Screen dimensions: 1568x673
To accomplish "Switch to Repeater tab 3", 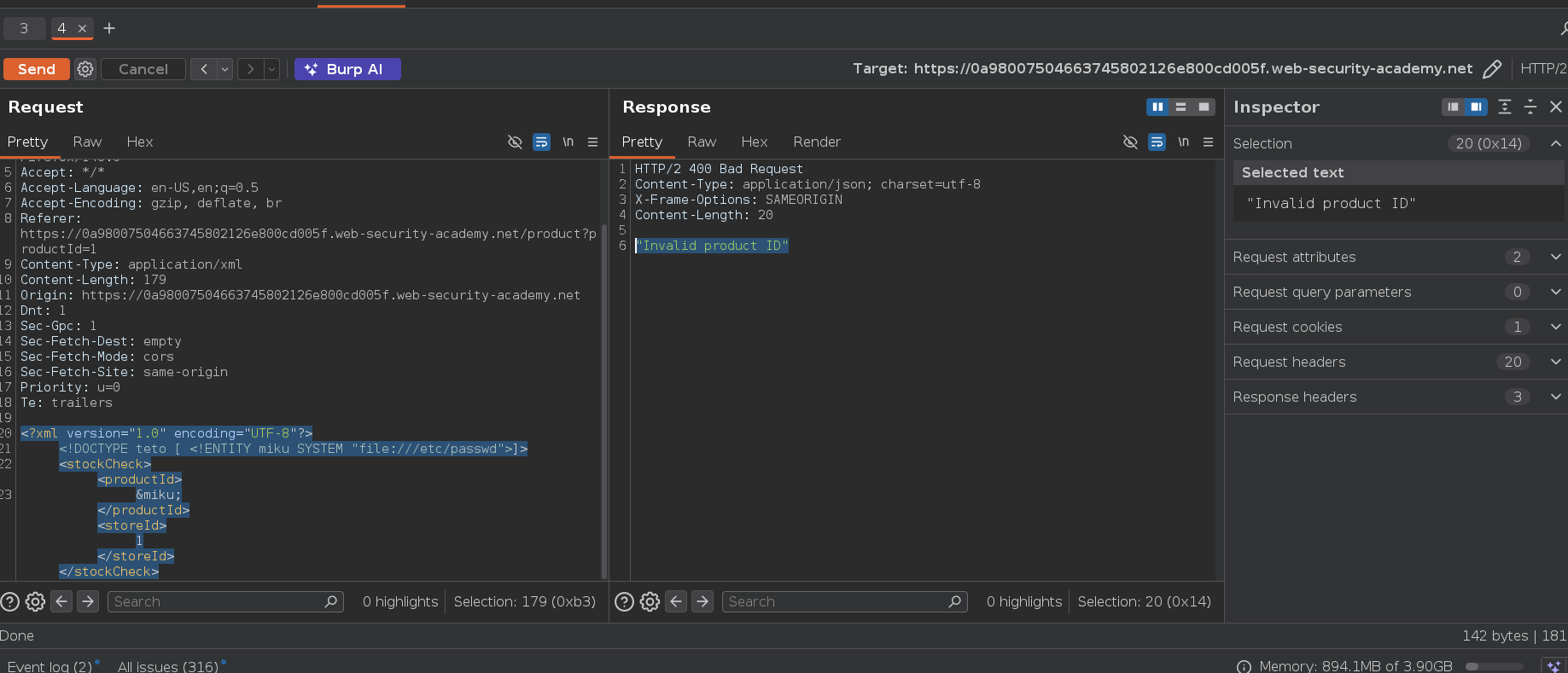I will (x=24, y=28).
